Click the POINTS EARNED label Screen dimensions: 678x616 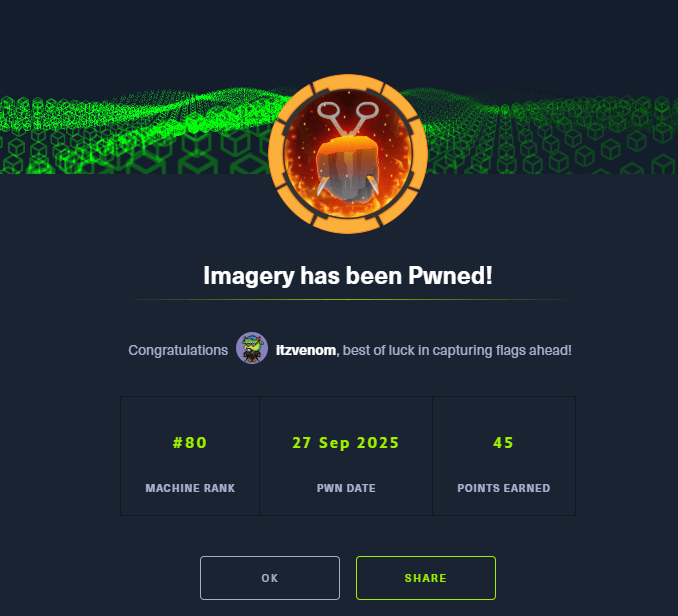504,488
